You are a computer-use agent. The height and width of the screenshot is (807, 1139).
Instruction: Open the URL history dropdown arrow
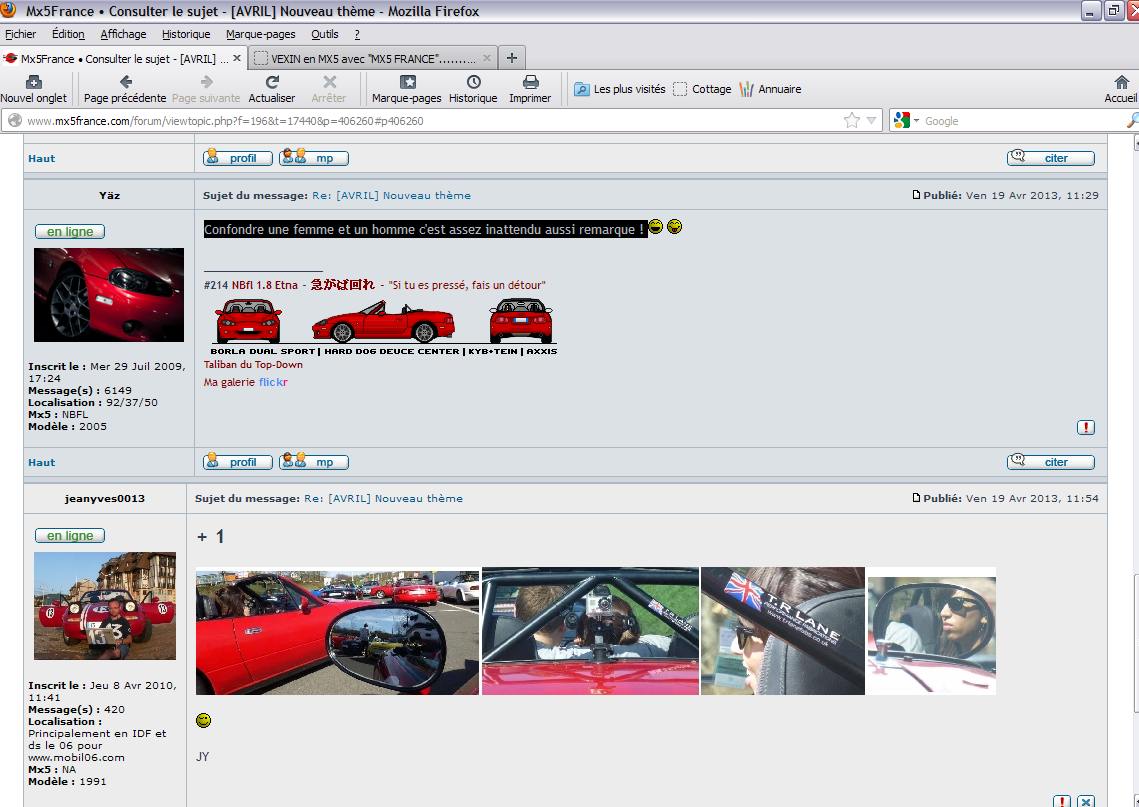tap(872, 121)
